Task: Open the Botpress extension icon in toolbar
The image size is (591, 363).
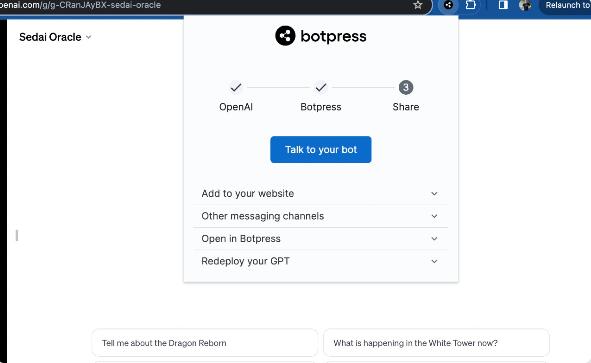Action: 448,5
